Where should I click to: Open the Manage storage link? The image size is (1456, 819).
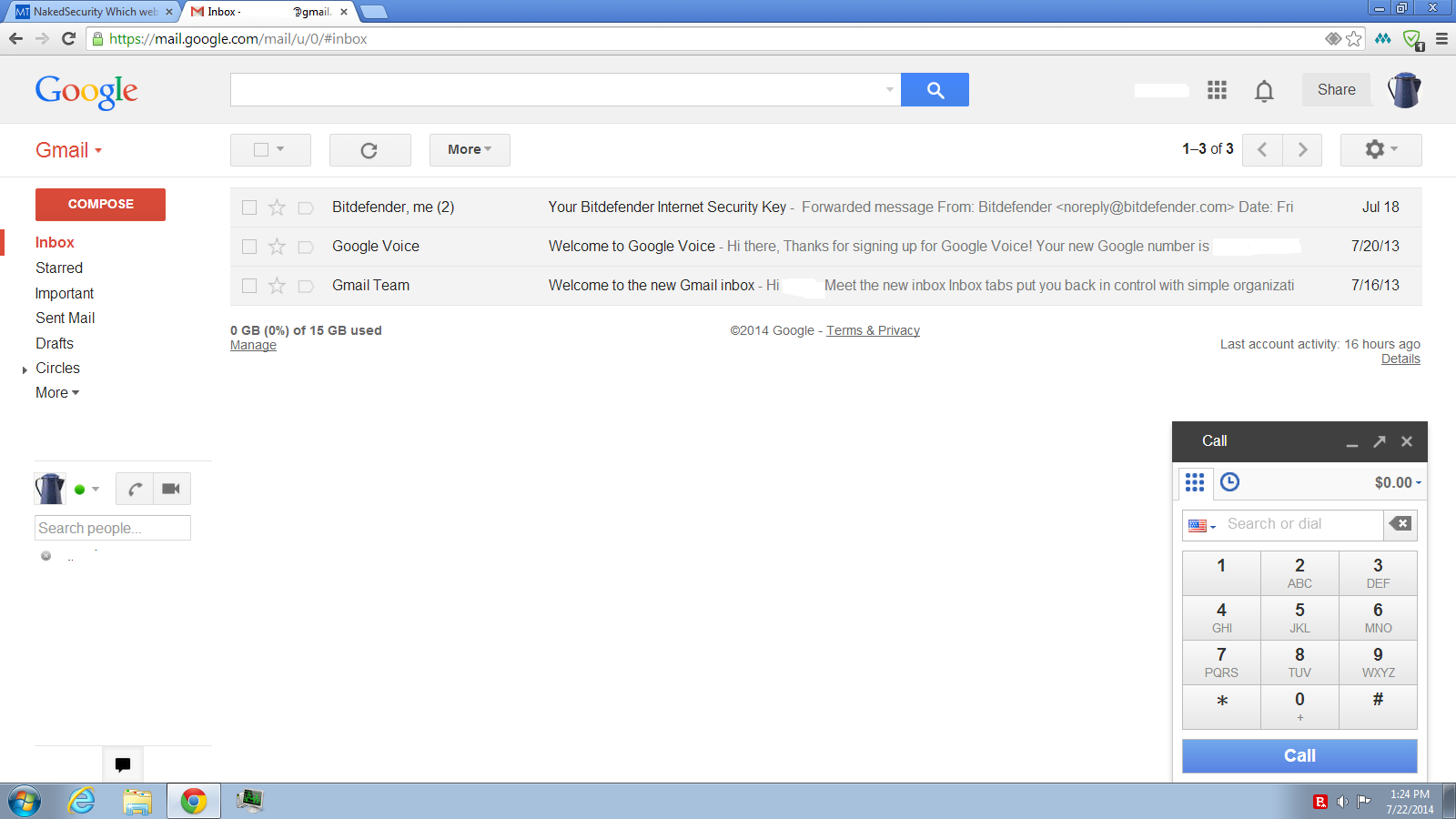(x=253, y=346)
